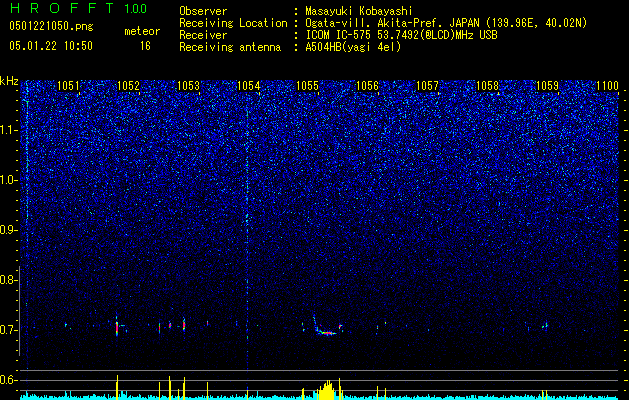The width and height of the screenshot is (629, 400).
Task: Select the ICOM IC-575 receiver description
Action: (401, 35)
